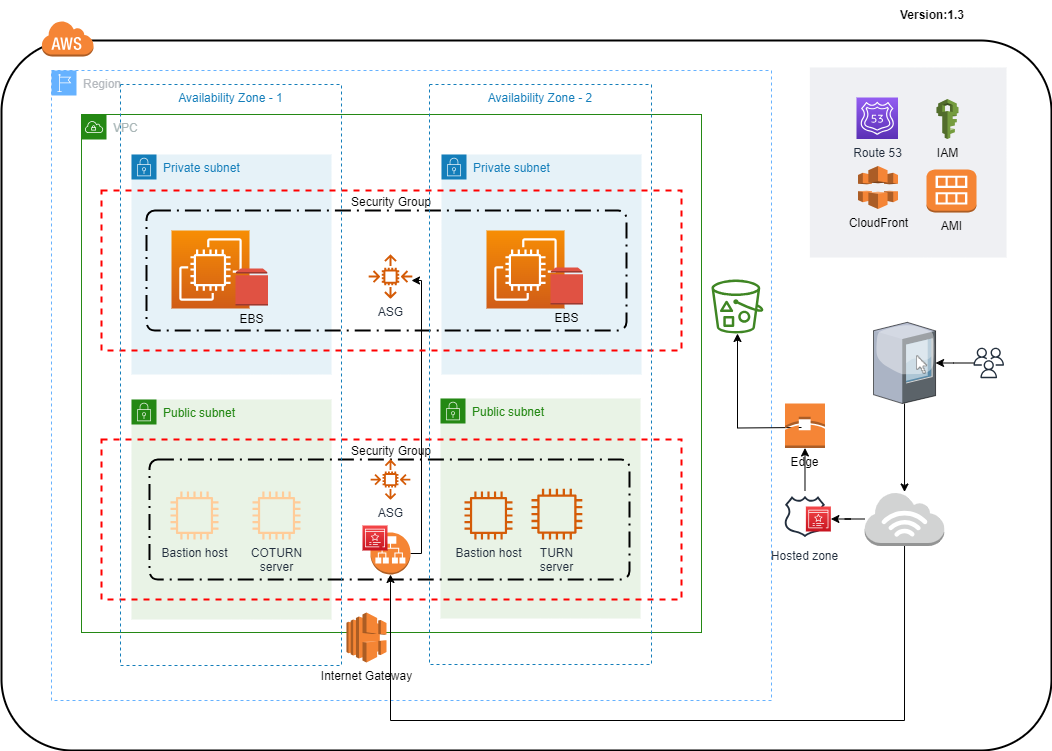The width and height of the screenshot is (1052, 751).
Task: Select the Region flag icon
Action: [x=64, y=83]
